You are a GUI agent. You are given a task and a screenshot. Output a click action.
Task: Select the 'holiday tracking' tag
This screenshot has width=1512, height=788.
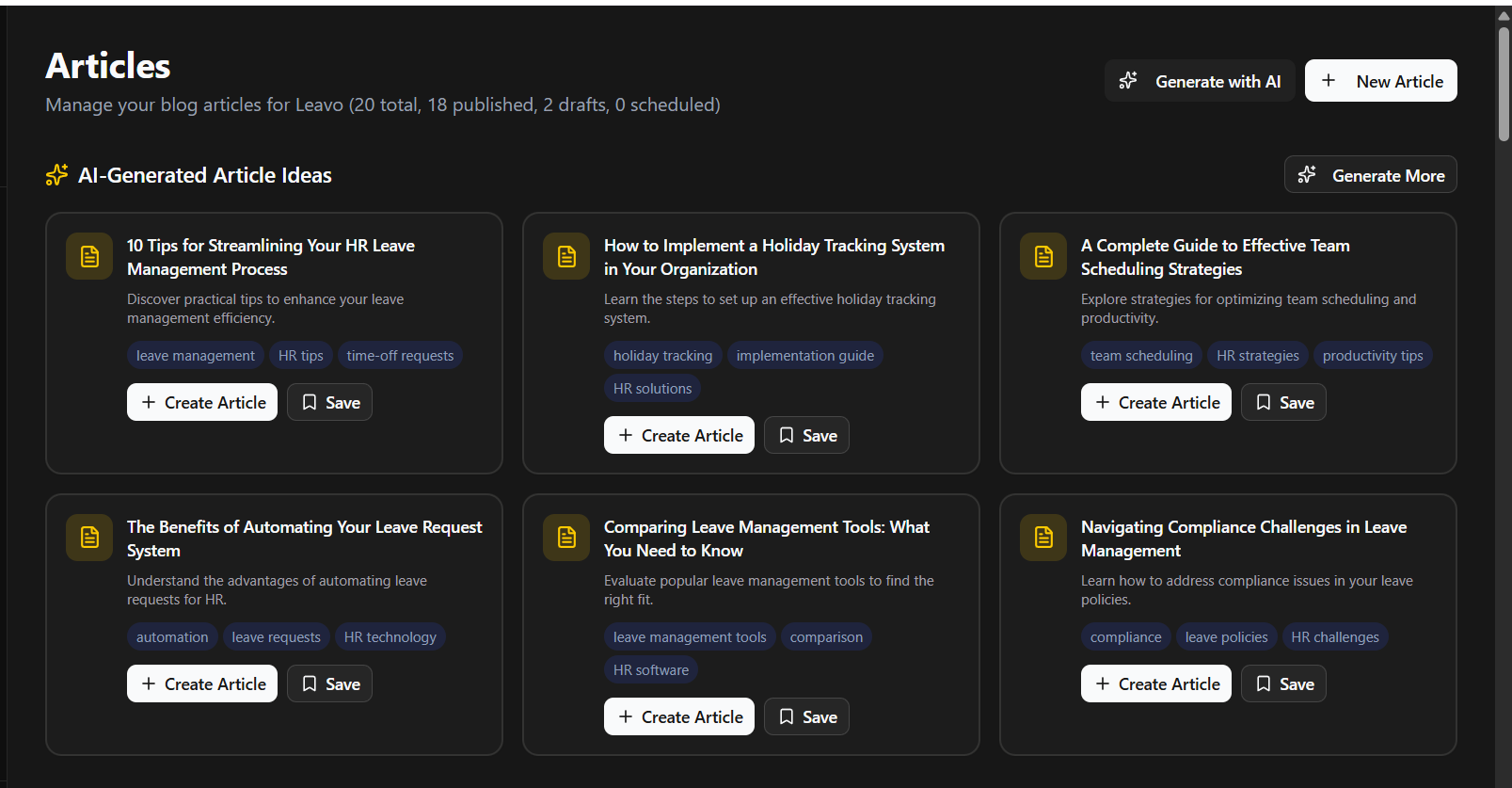click(663, 355)
